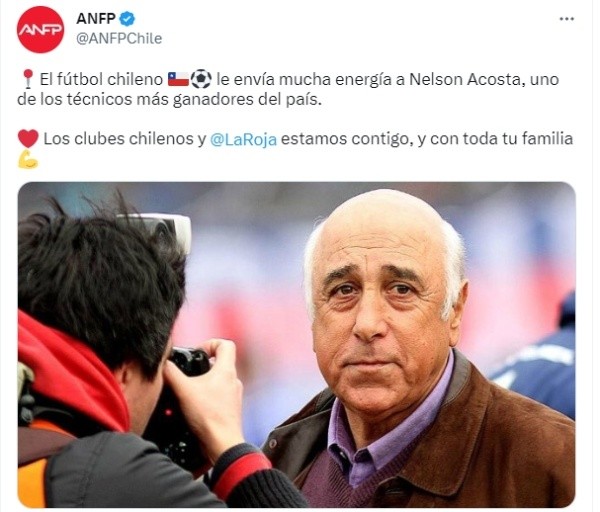
Task: Click the soccer ball emoji
Action: pyautogui.click(x=201, y=79)
